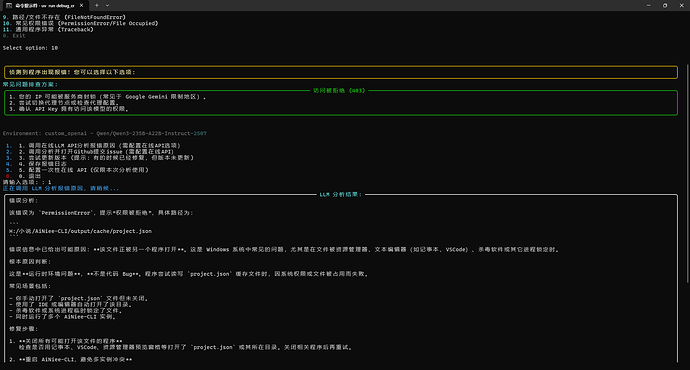Click the terminal icon in the tab
Viewport: 690px width, 370px height.
coord(9,6)
